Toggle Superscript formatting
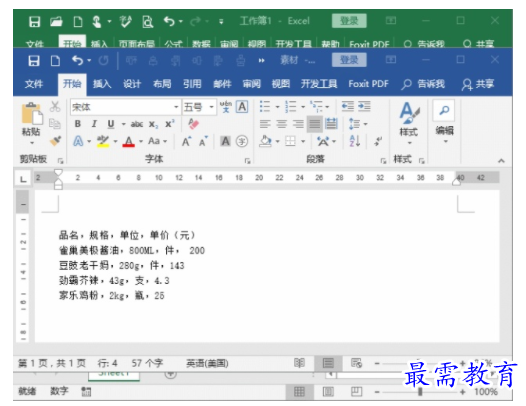The image size is (526, 406). 169,124
